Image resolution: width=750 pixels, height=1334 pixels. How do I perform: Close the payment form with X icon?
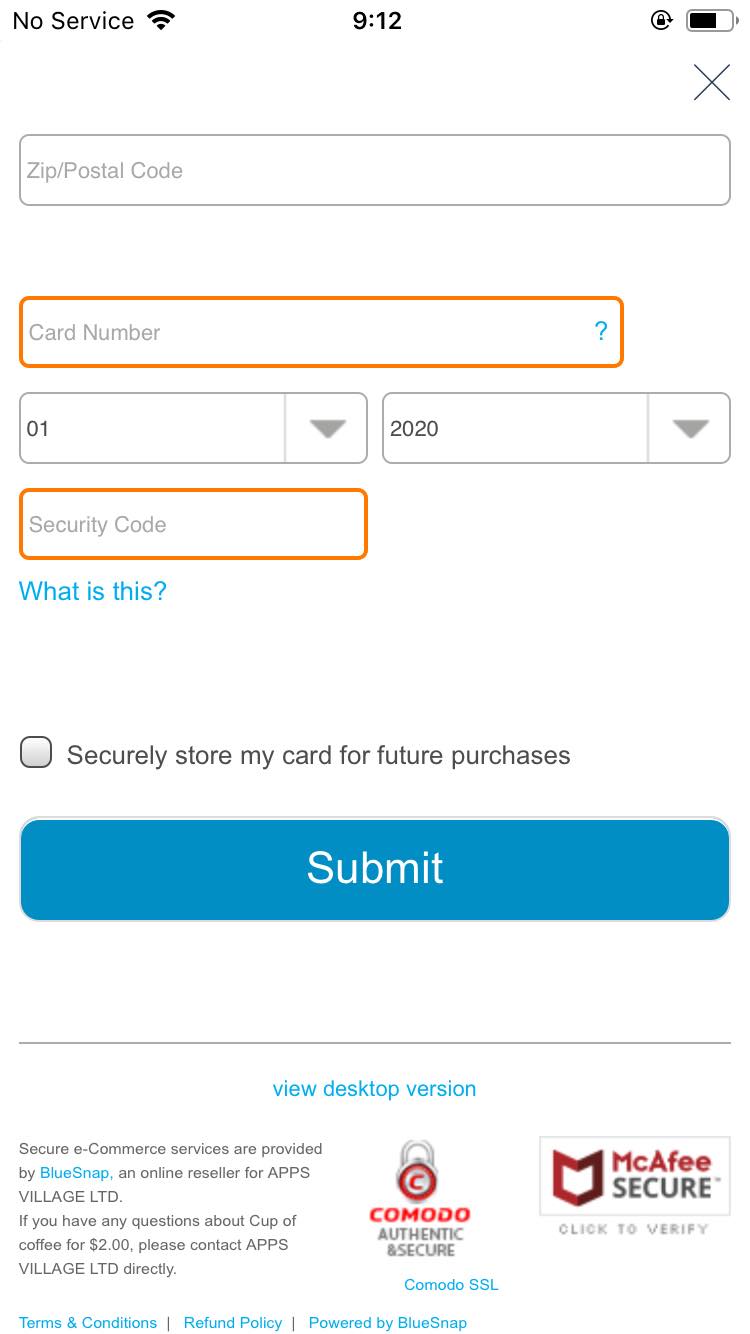[x=711, y=82]
